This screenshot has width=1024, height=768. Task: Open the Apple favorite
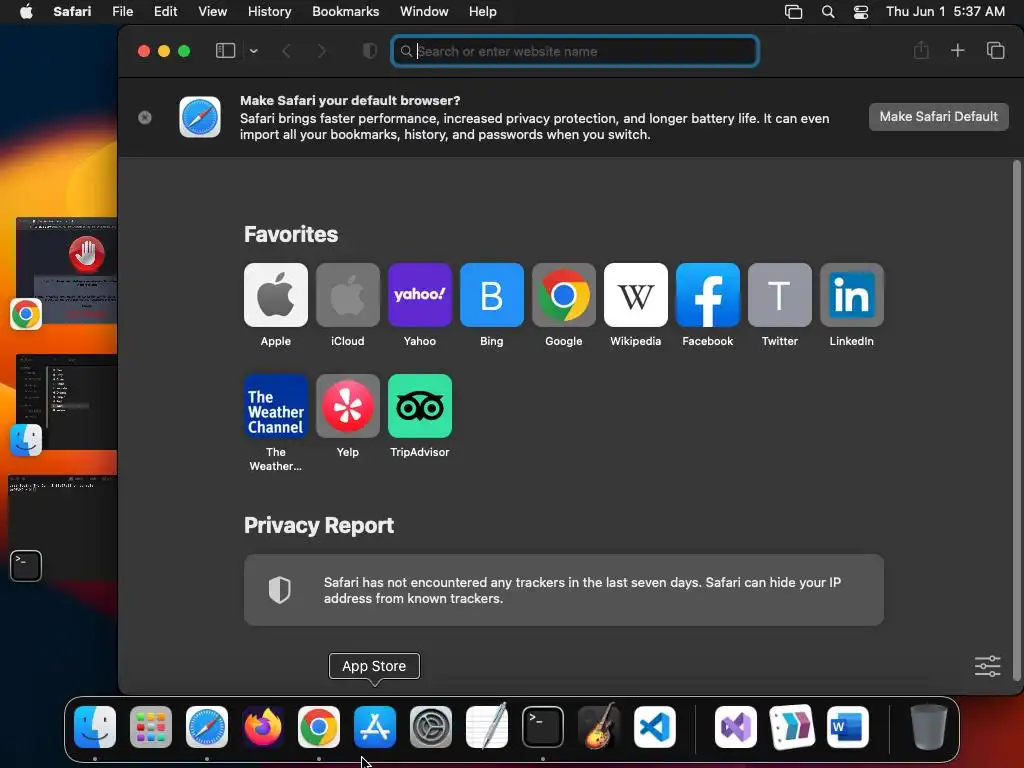click(x=276, y=295)
